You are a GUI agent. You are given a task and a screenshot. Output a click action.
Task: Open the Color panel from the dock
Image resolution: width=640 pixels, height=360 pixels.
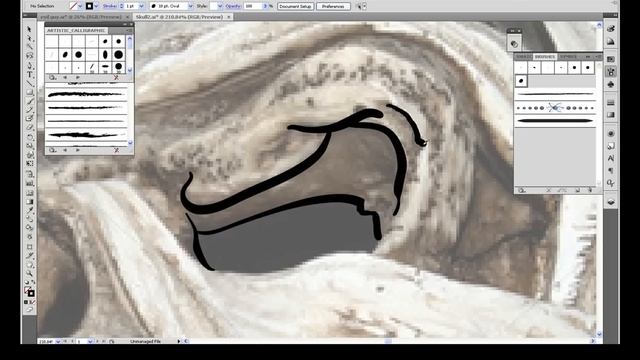tap(611, 29)
